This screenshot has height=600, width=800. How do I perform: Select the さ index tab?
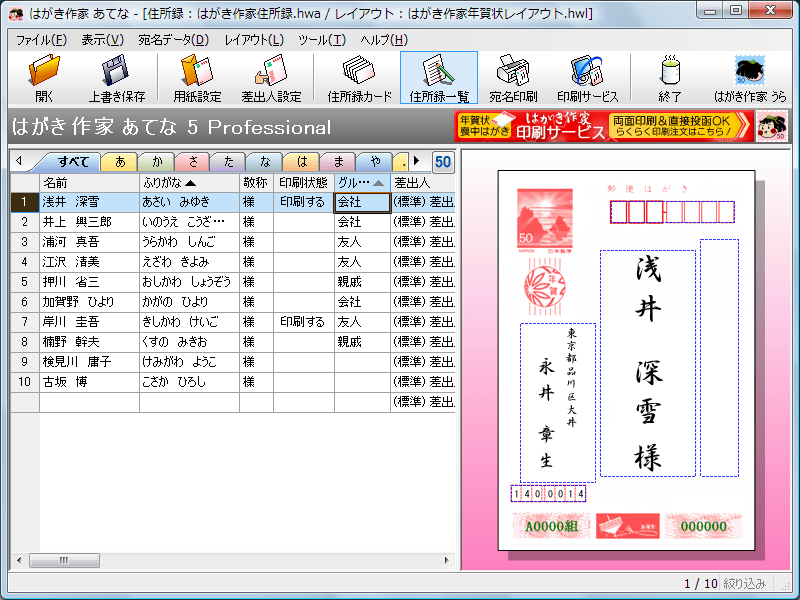[x=193, y=162]
